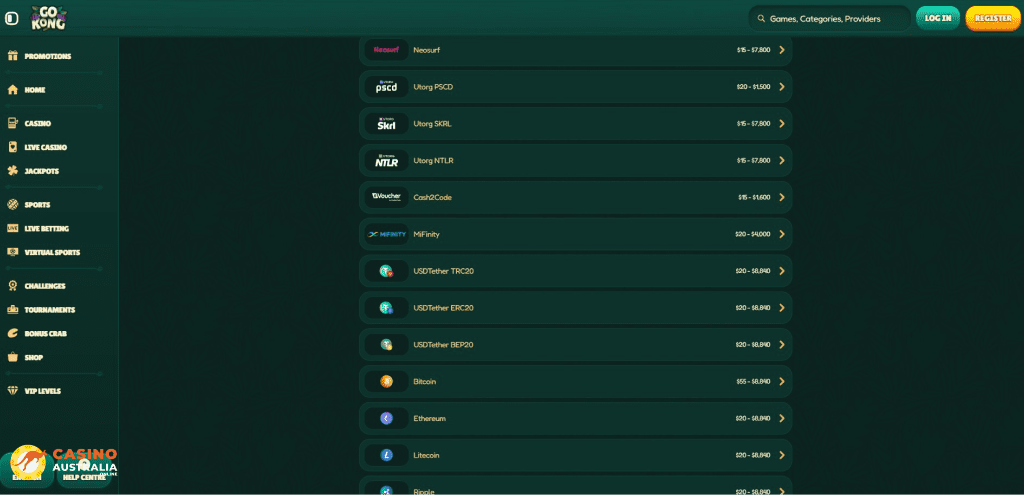Select the MiFinity payment method name
The height and width of the screenshot is (495, 1024).
click(426, 234)
